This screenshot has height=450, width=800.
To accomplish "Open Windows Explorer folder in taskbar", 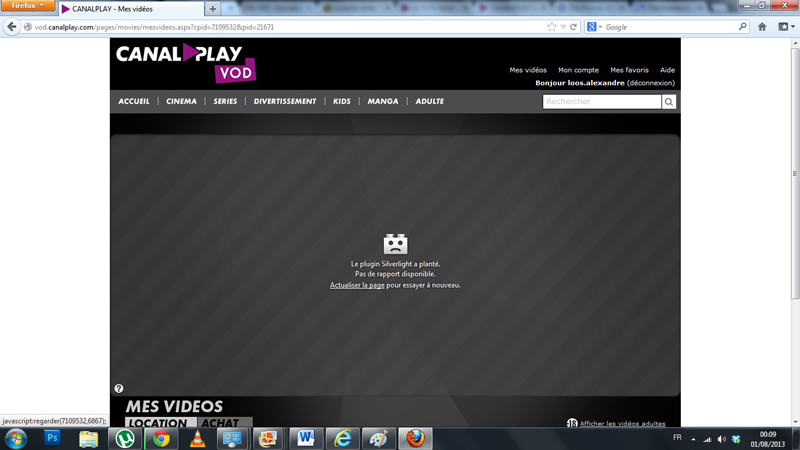I will [x=88, y=439].
